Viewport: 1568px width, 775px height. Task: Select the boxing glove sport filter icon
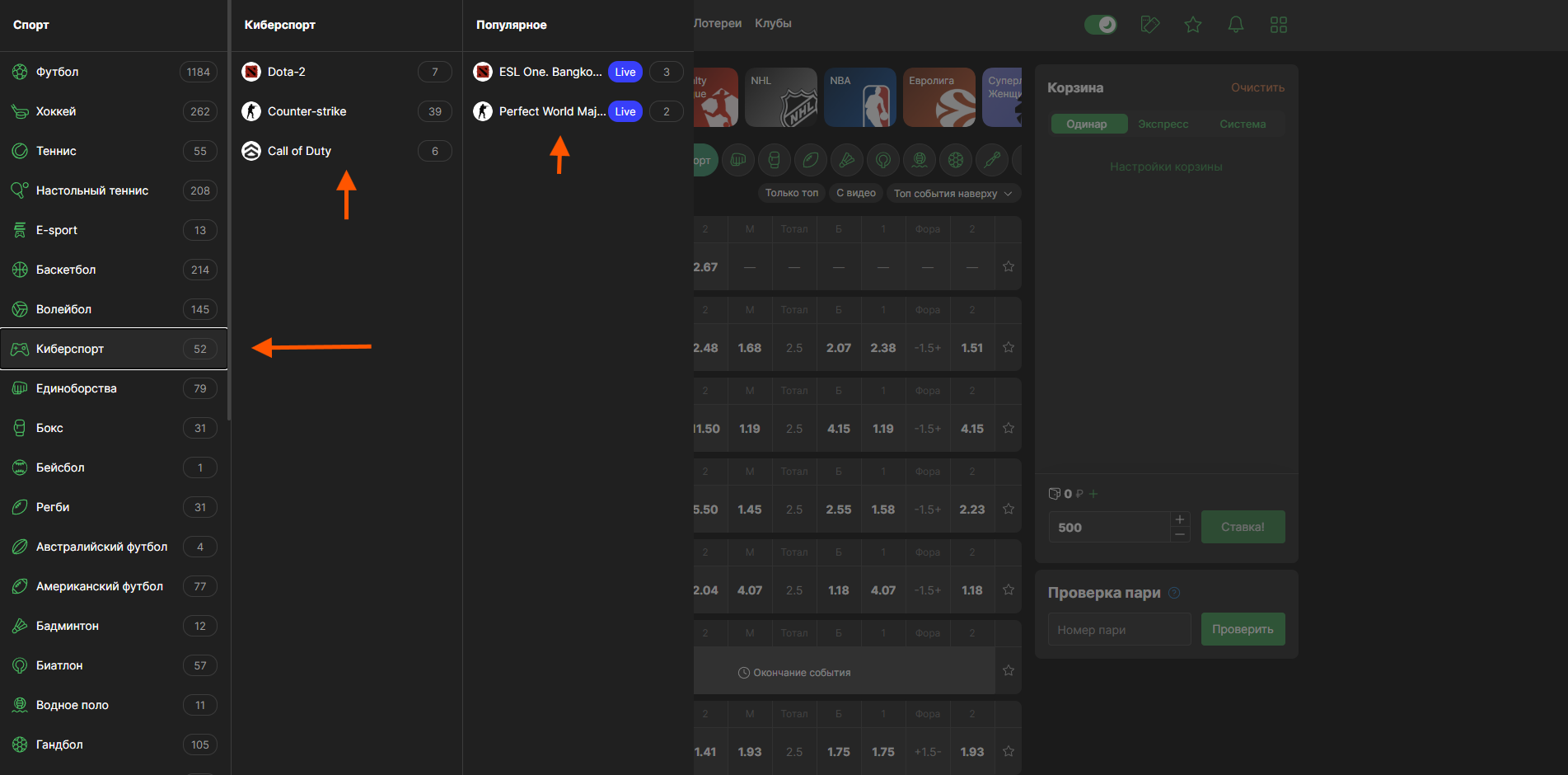[774, 160]
